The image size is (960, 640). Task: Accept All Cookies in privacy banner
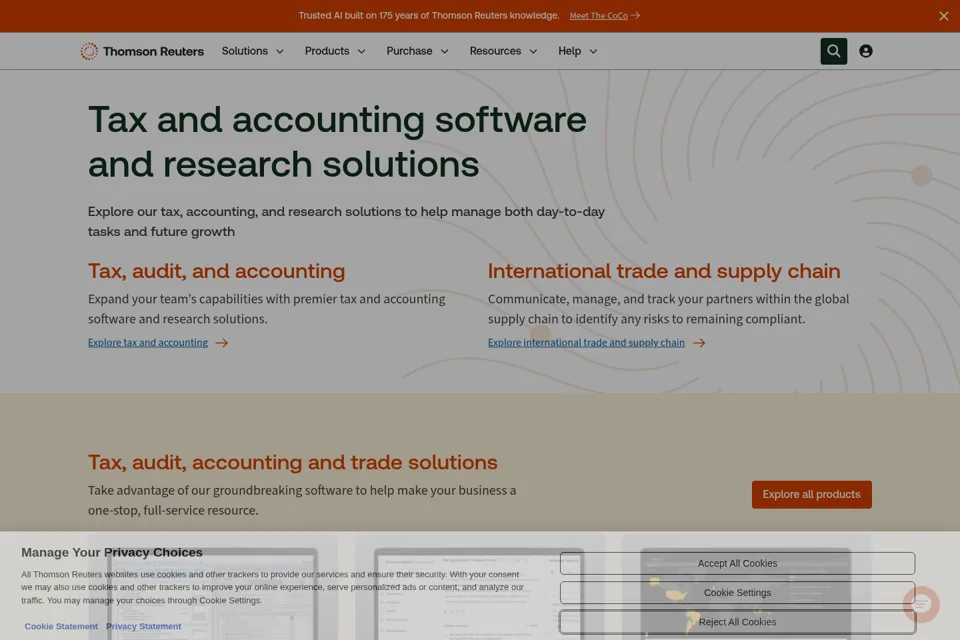coord(737,563)
